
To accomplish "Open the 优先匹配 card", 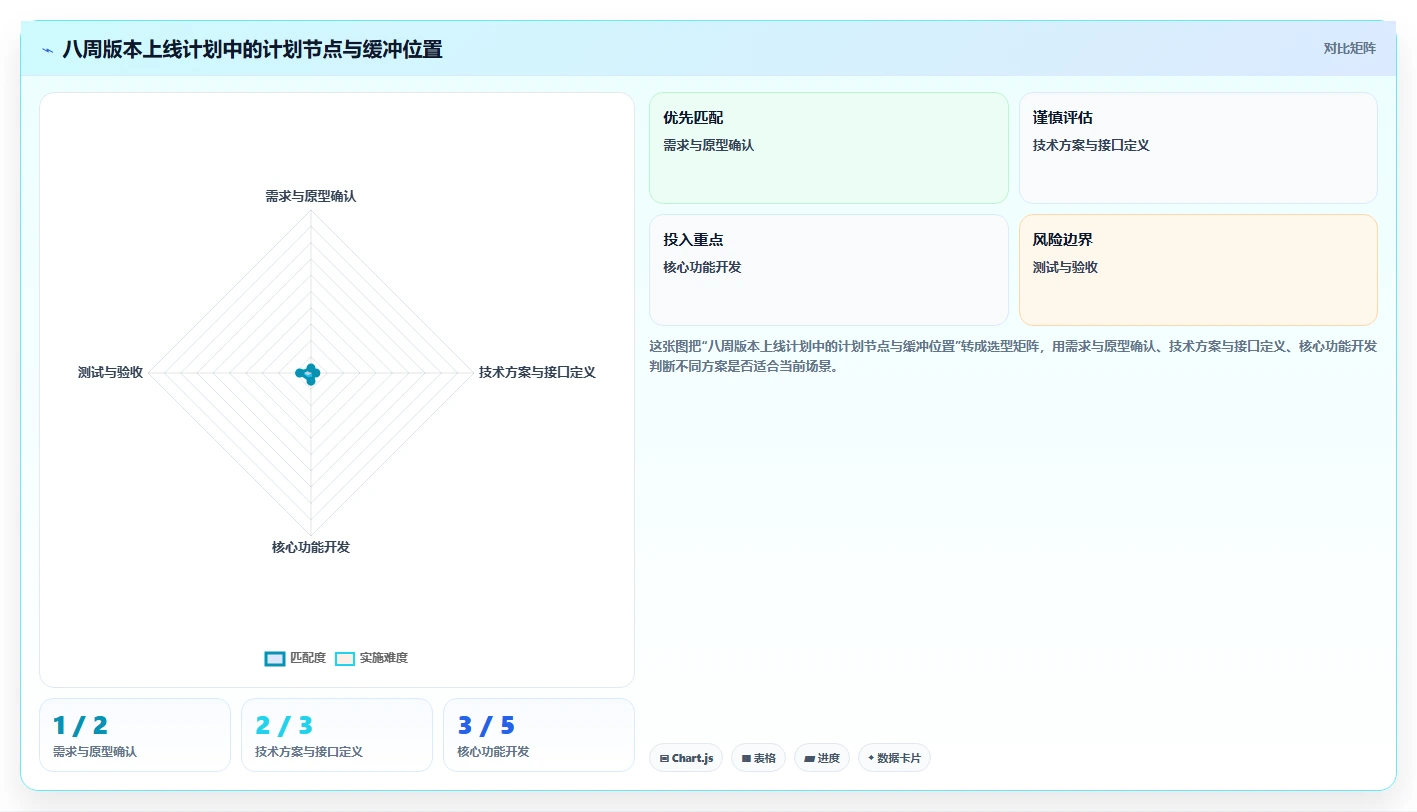I will [829, 148].
